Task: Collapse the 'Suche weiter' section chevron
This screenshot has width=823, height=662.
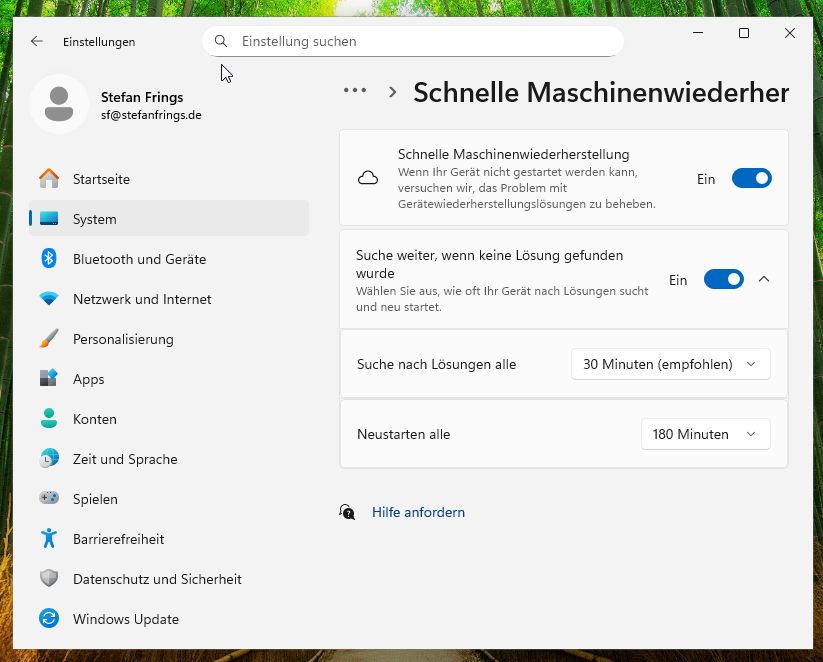Action: click(764, 279)
